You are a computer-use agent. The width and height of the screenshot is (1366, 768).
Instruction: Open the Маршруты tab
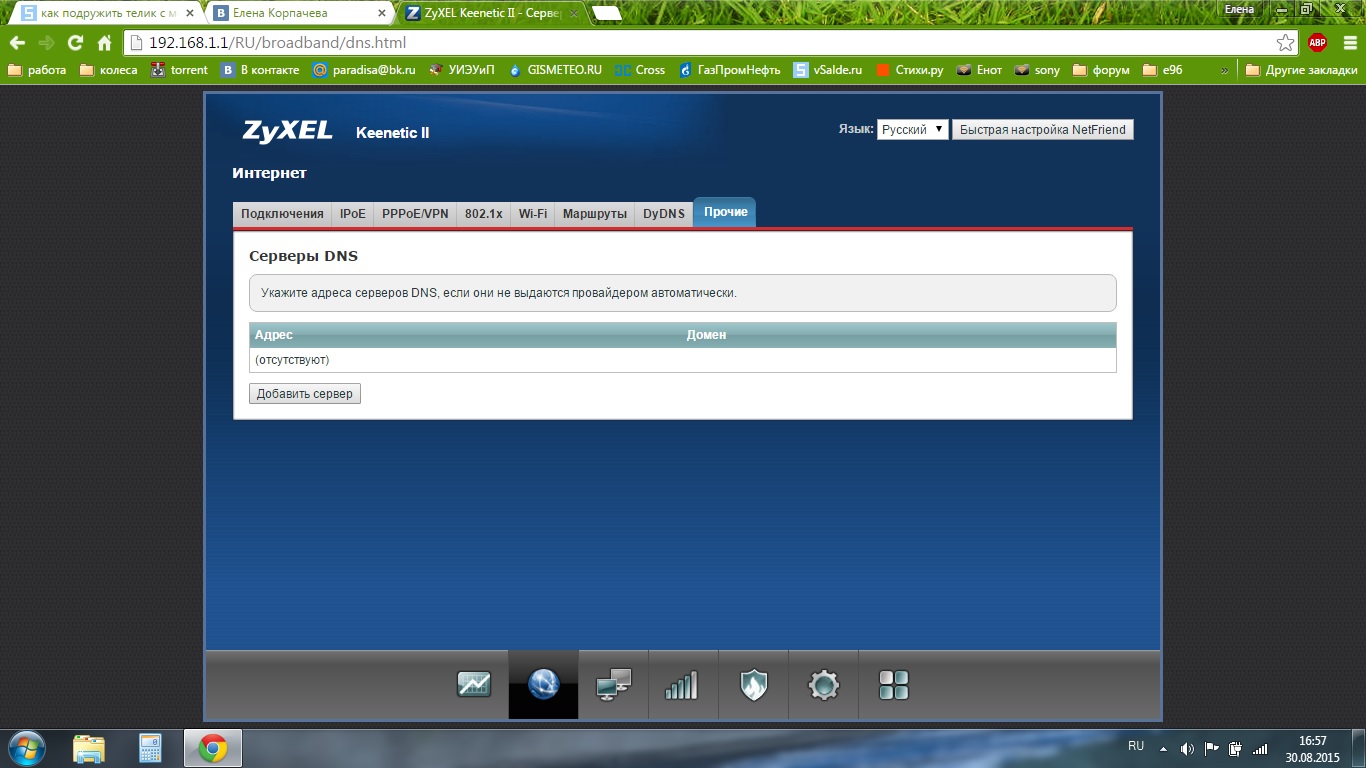point(595,214)
